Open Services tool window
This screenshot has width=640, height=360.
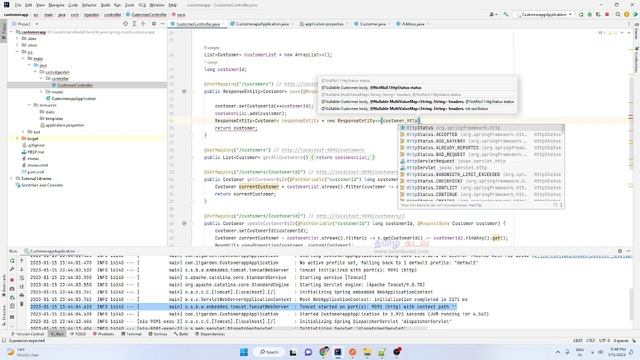[158, 334]
